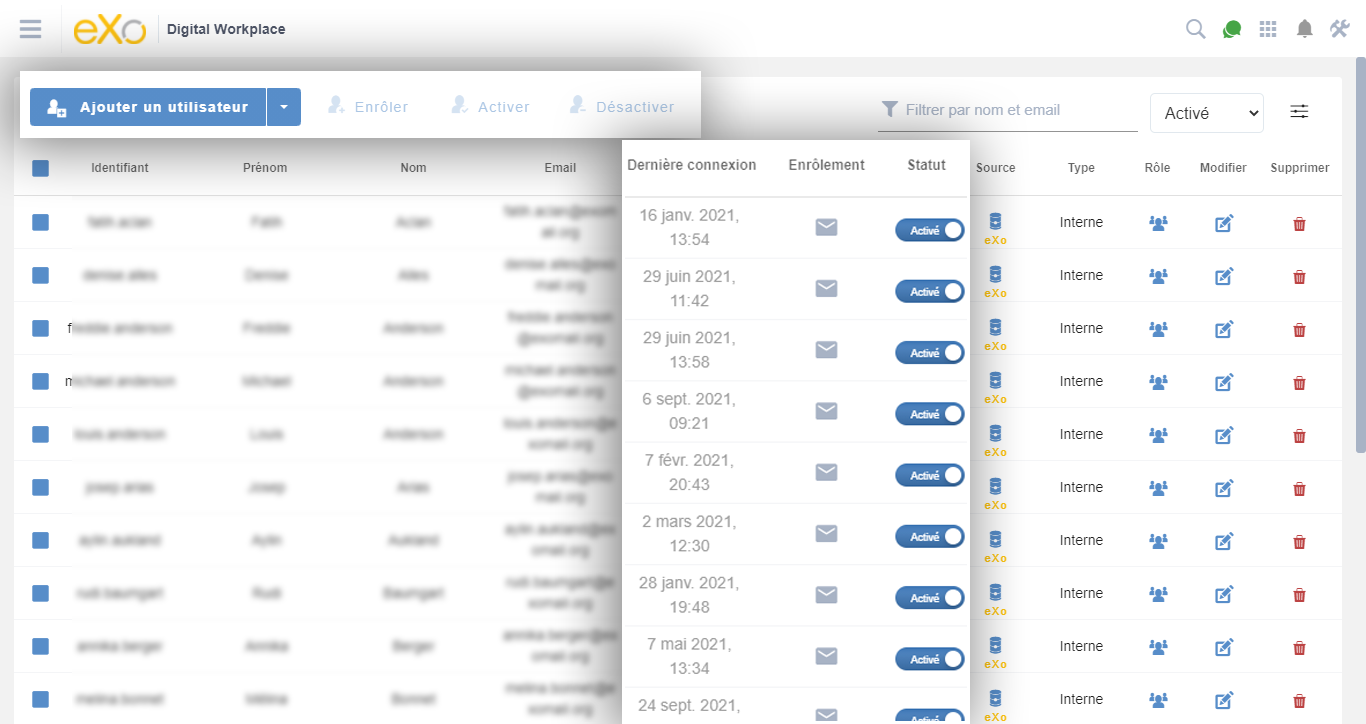Click the Supprimer column header

1300,168
